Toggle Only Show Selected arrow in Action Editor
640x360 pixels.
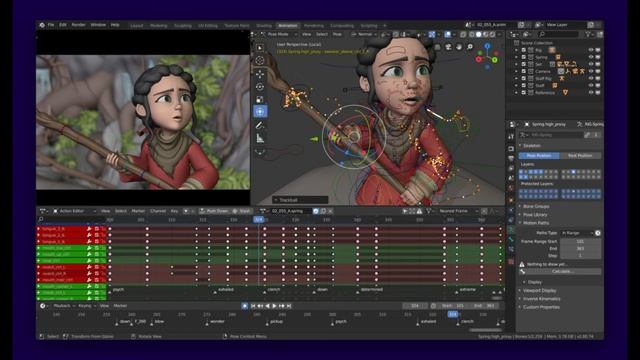pyautogui.click(x=405, y=211)
